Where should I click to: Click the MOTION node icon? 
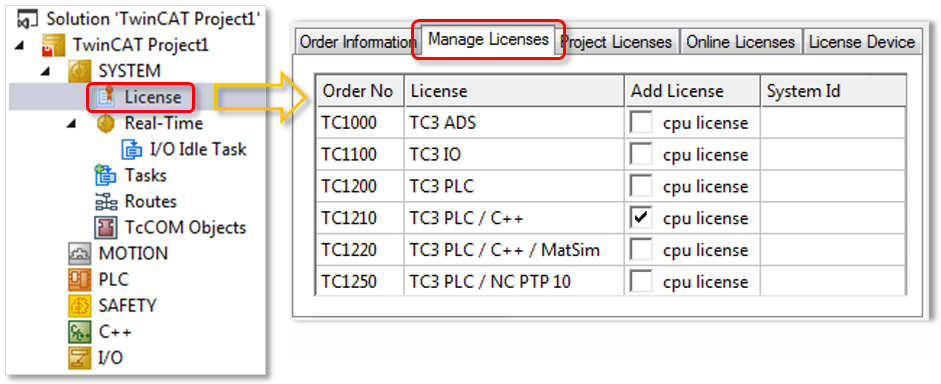[79, 254]
